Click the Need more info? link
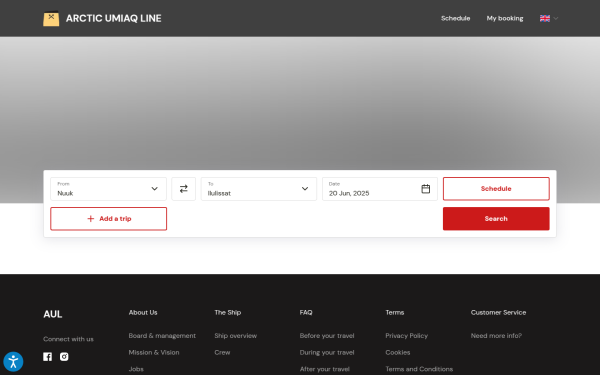Image resolution: width=600 pixels, height=375 pixels. coord(496,336)
